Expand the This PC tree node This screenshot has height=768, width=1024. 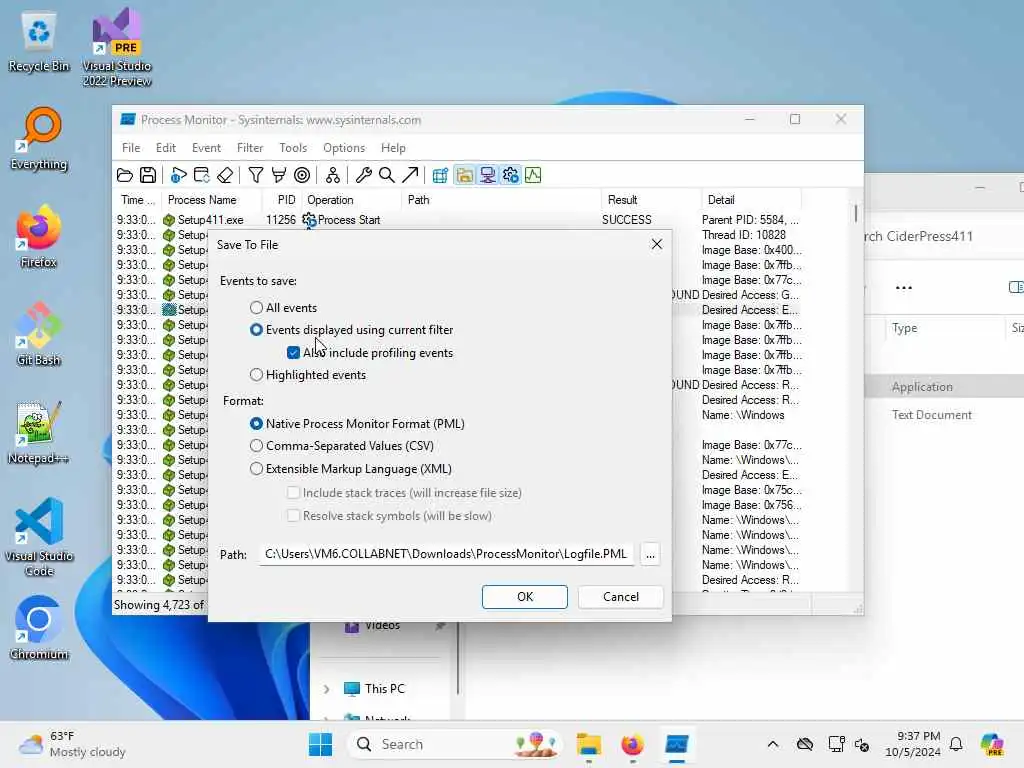327,689
